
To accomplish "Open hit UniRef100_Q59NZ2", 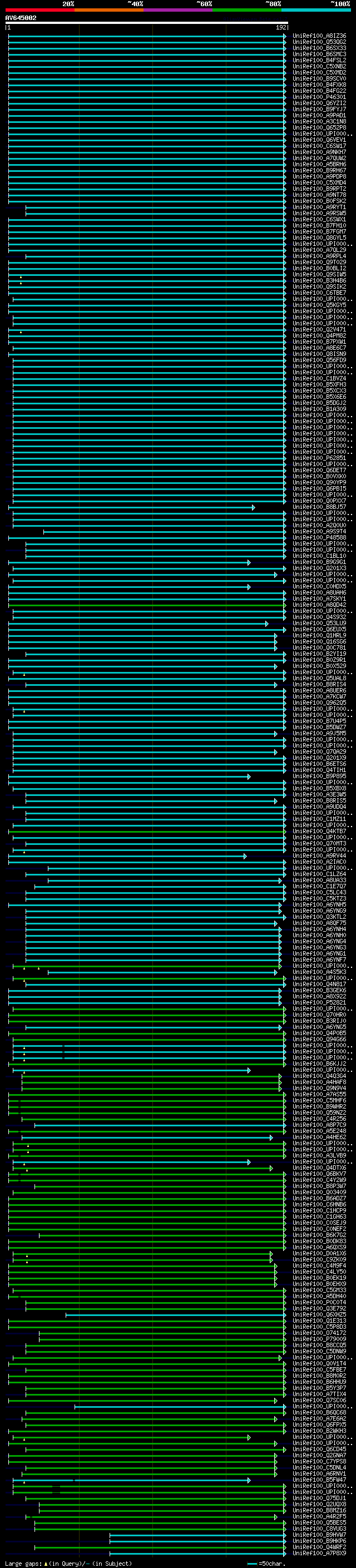I will (319, 1112).
